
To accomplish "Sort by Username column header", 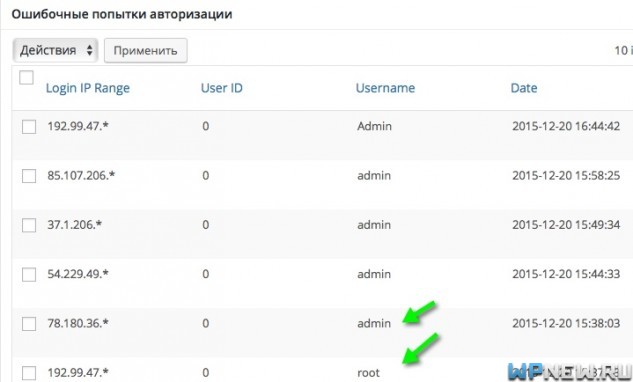I will pos(385,88).
